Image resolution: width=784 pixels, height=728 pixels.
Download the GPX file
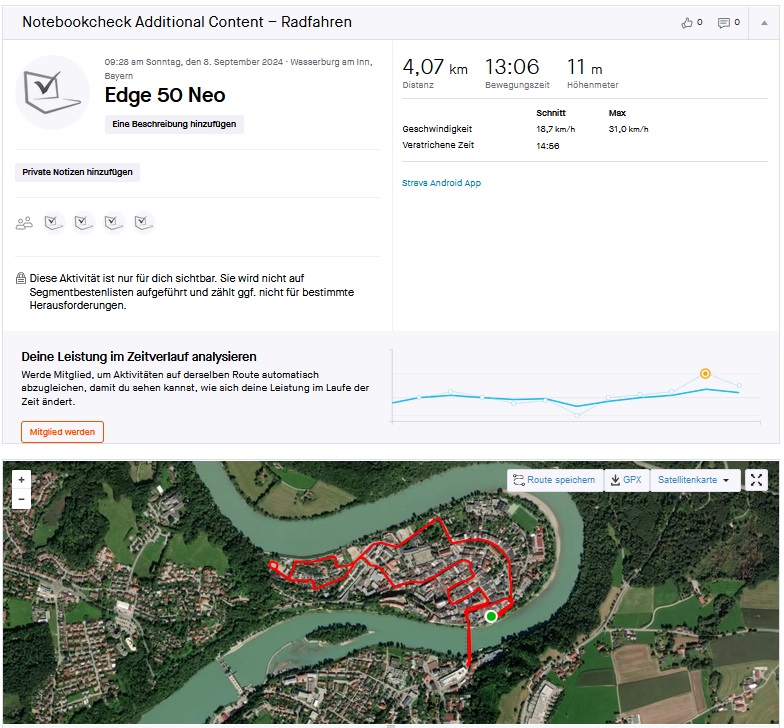626,480
